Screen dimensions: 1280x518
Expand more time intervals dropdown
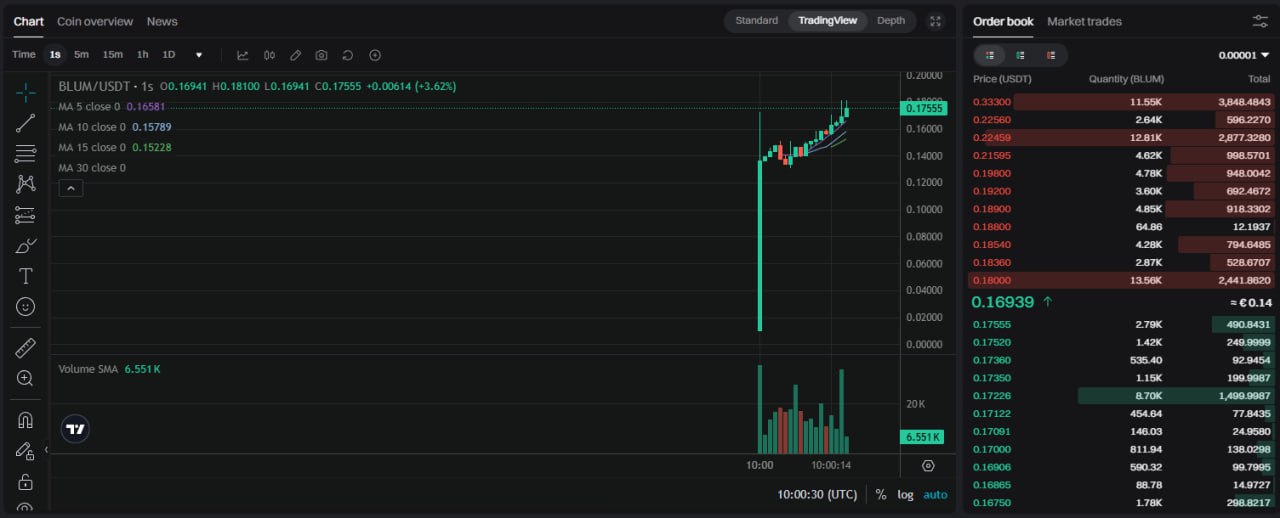click(x=199, y=55)
